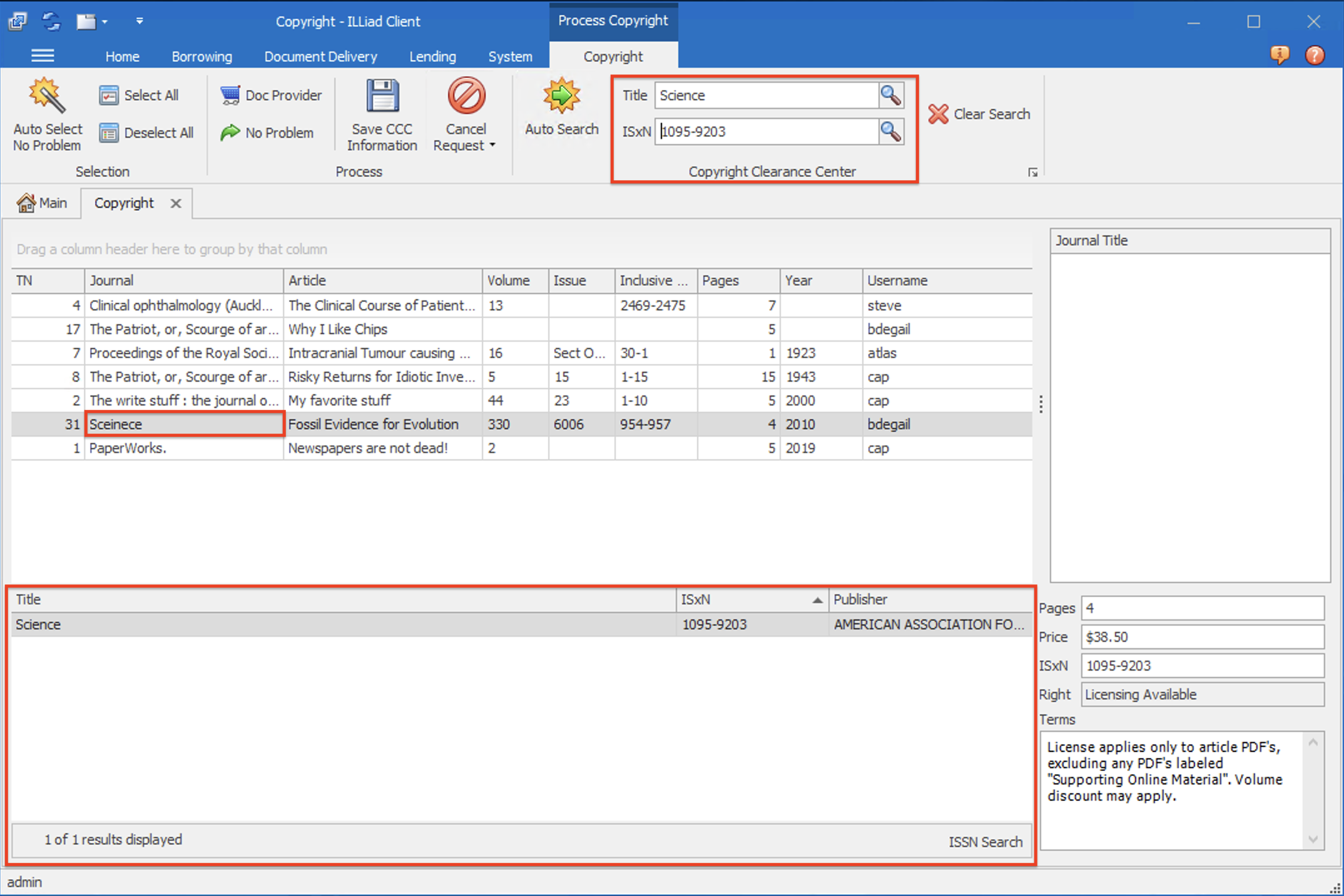This screenshot has height=896, width=1344.
Task: Switch to the Borrowing tab
Action: [x=201, y=56]
